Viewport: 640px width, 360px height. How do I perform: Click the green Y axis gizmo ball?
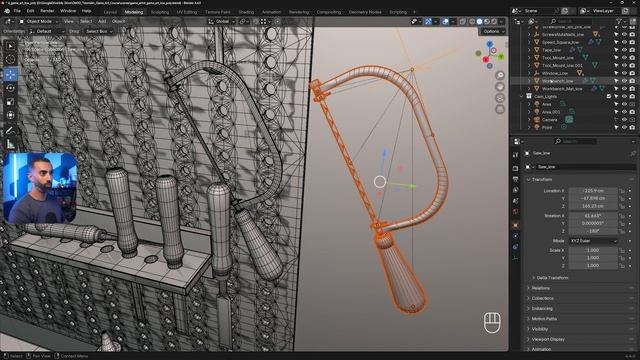(501, 56)
